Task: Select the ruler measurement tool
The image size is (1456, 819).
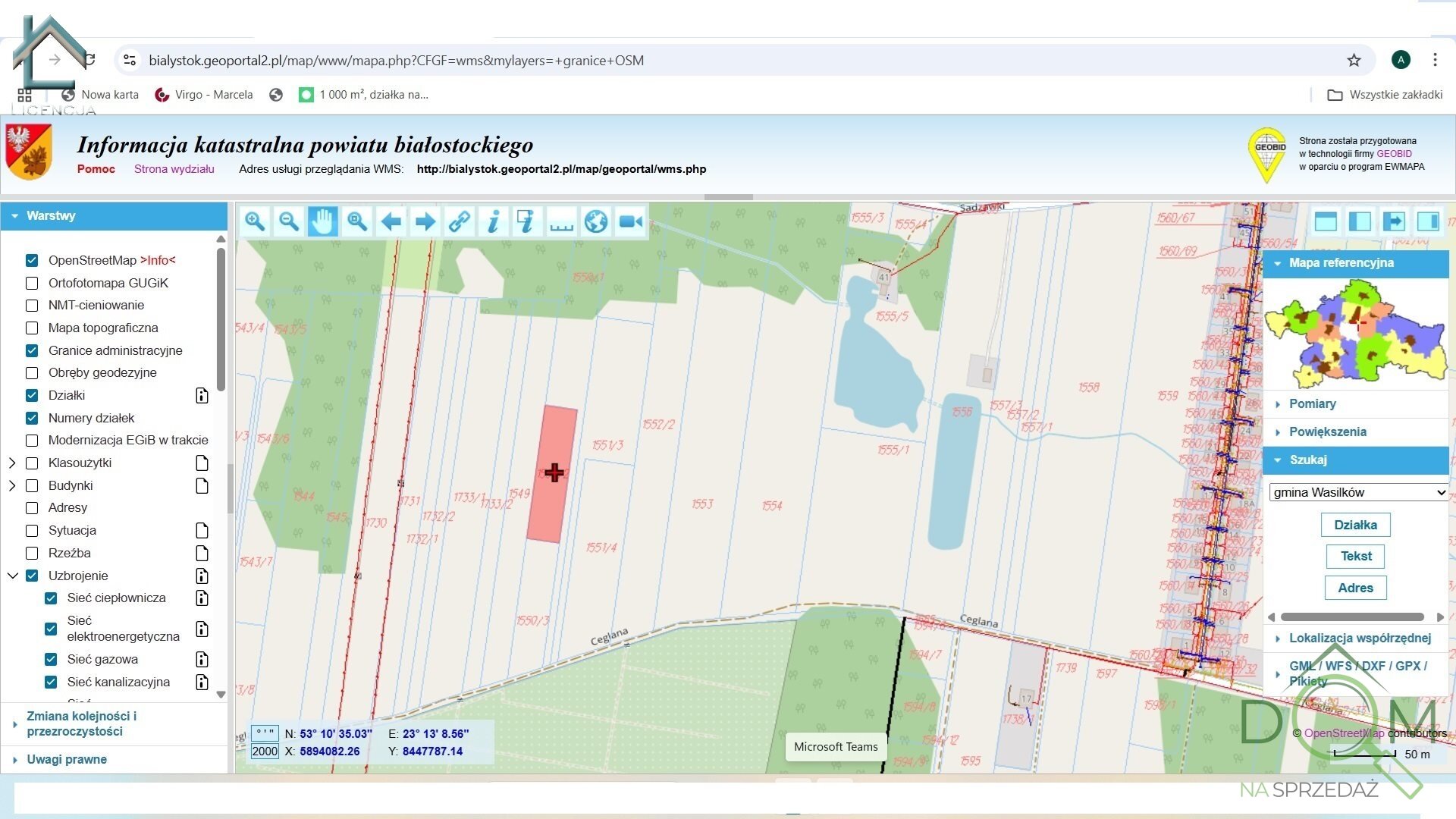Action: pyautogui.click(x=561, y=221)
